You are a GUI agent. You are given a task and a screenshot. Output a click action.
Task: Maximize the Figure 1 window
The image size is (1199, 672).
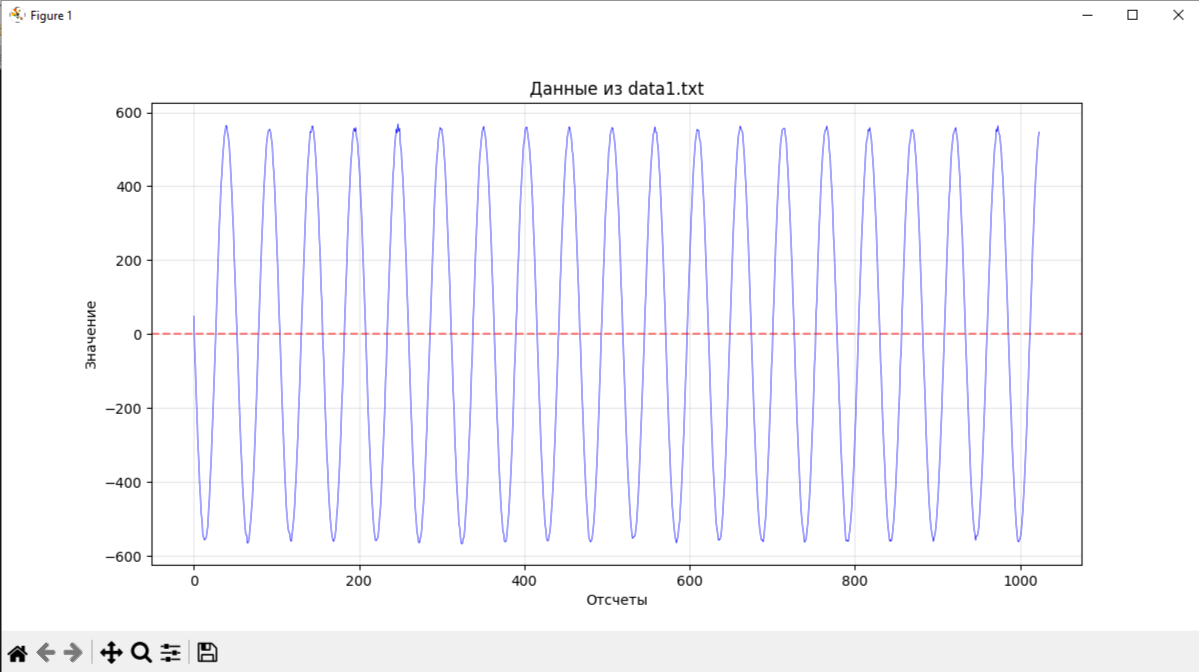click(1132, 15)
